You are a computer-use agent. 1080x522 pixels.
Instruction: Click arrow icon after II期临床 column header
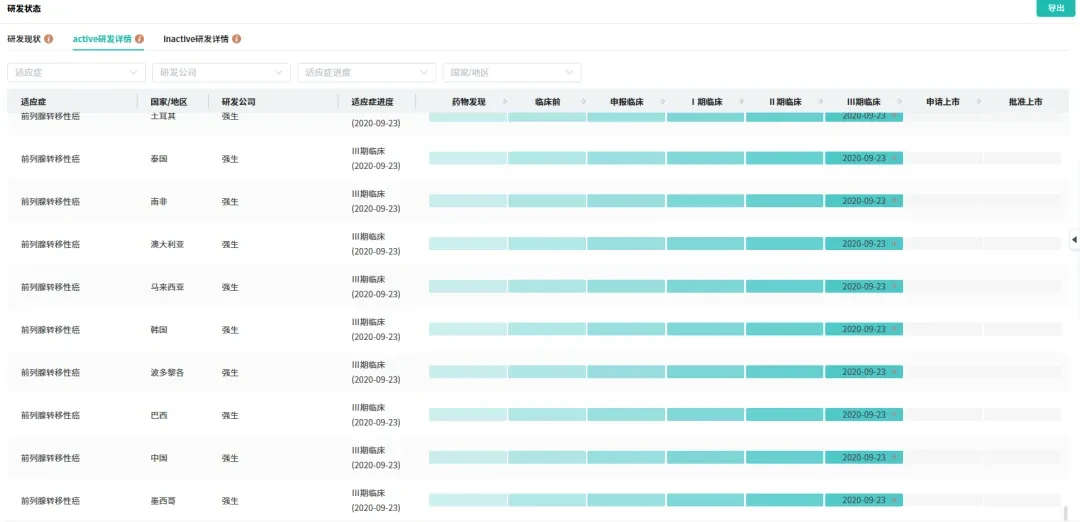[821, 102]
